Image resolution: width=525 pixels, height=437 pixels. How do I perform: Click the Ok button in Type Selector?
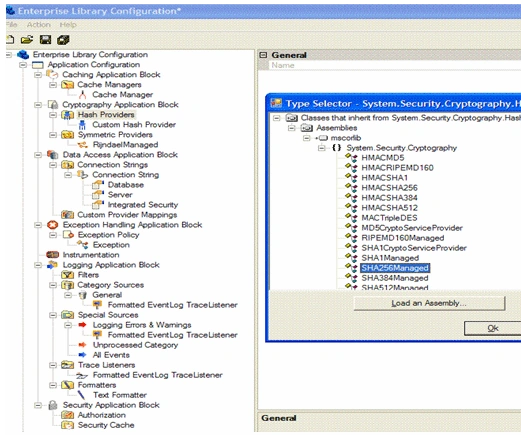(493, 328)
